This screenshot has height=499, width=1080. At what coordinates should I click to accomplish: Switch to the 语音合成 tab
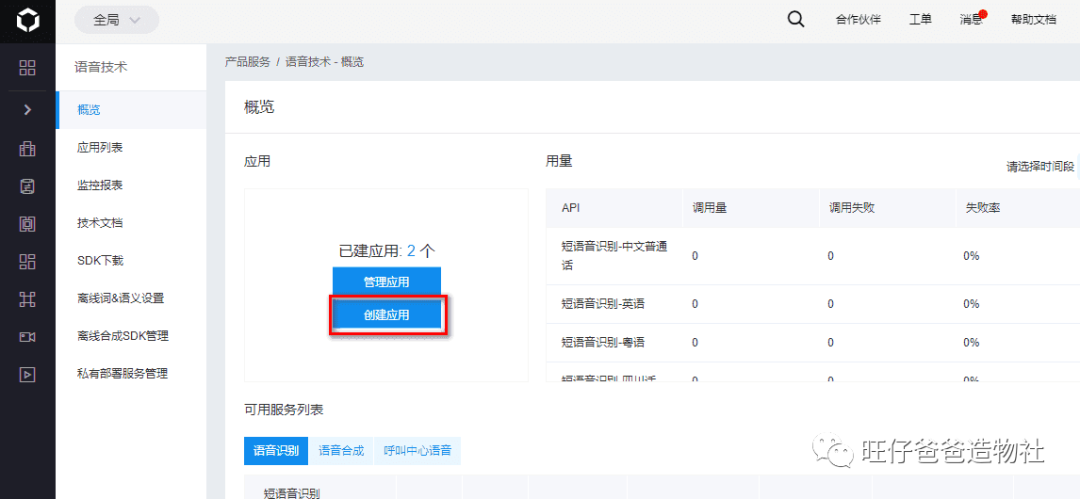coord(341,451)
